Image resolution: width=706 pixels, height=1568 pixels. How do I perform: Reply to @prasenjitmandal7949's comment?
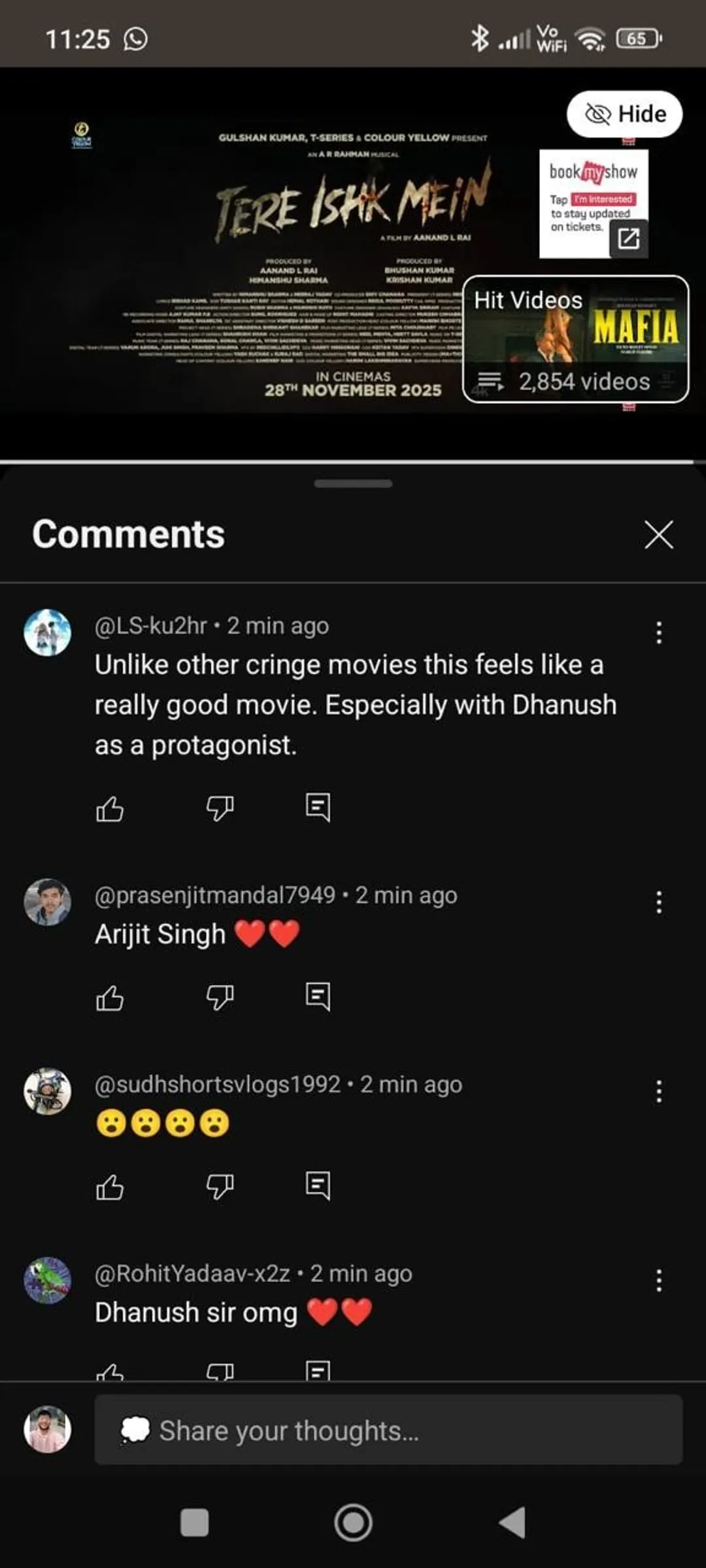(x=318, y=996)
